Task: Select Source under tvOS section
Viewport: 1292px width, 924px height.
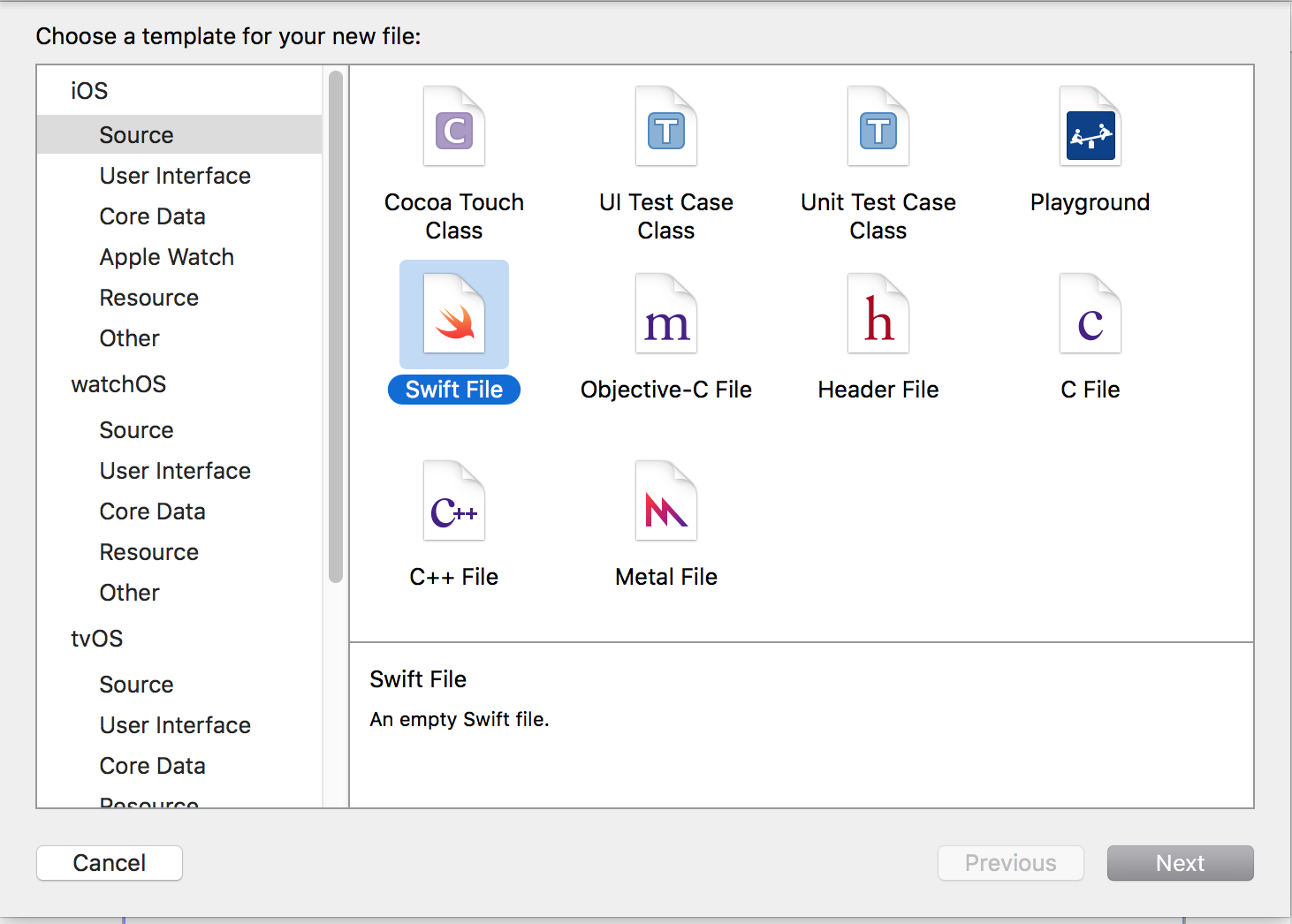Action: tap(136, 685)
